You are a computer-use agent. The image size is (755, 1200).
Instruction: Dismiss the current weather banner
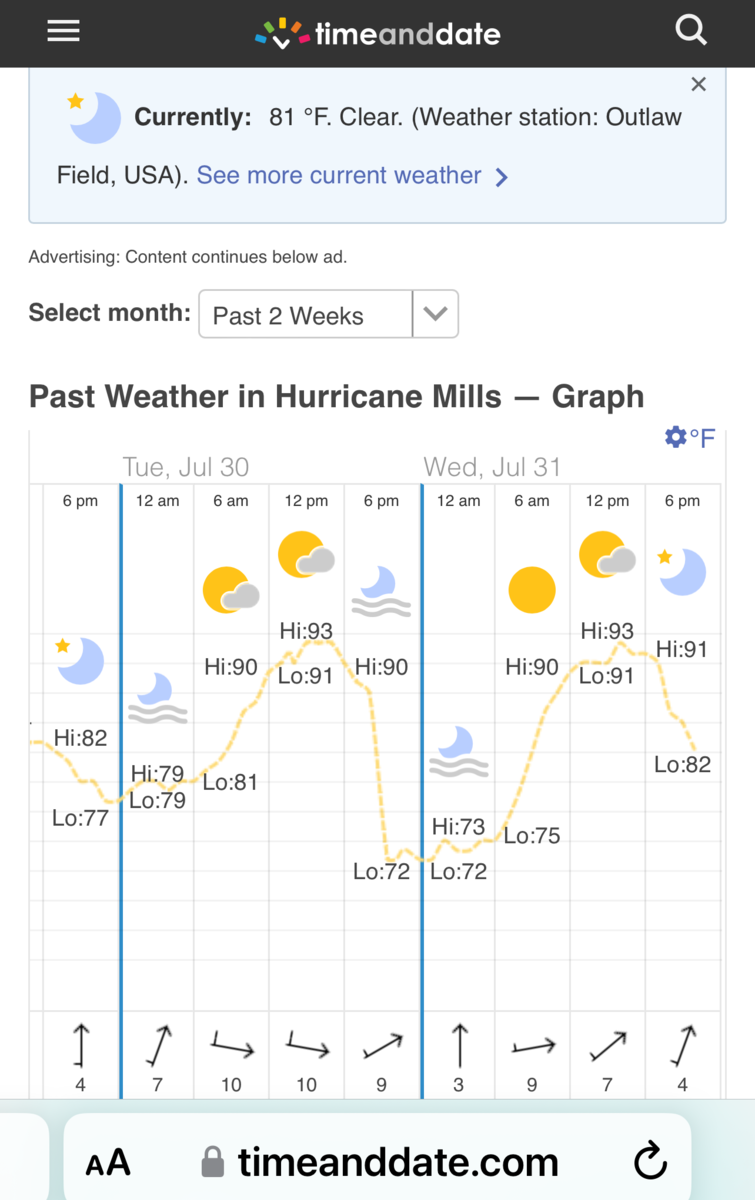[699, 85]
